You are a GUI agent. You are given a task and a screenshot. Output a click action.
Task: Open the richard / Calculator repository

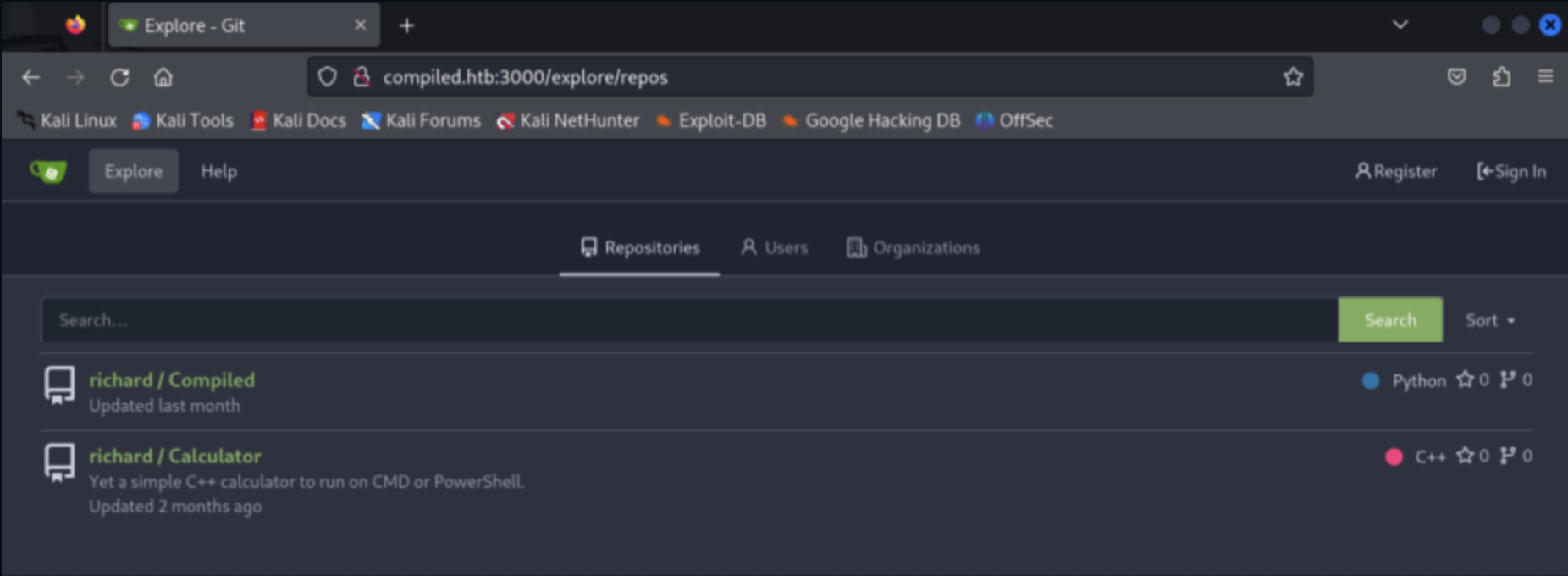click(175, 456)
